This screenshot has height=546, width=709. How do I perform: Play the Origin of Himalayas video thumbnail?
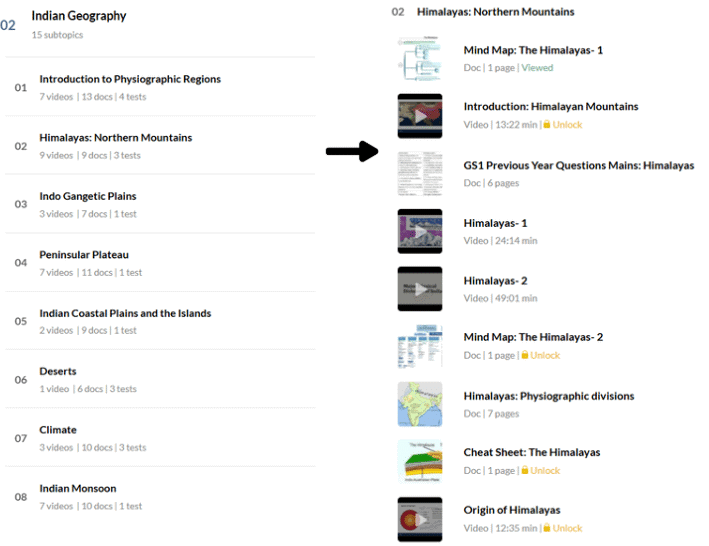point(420,519)
